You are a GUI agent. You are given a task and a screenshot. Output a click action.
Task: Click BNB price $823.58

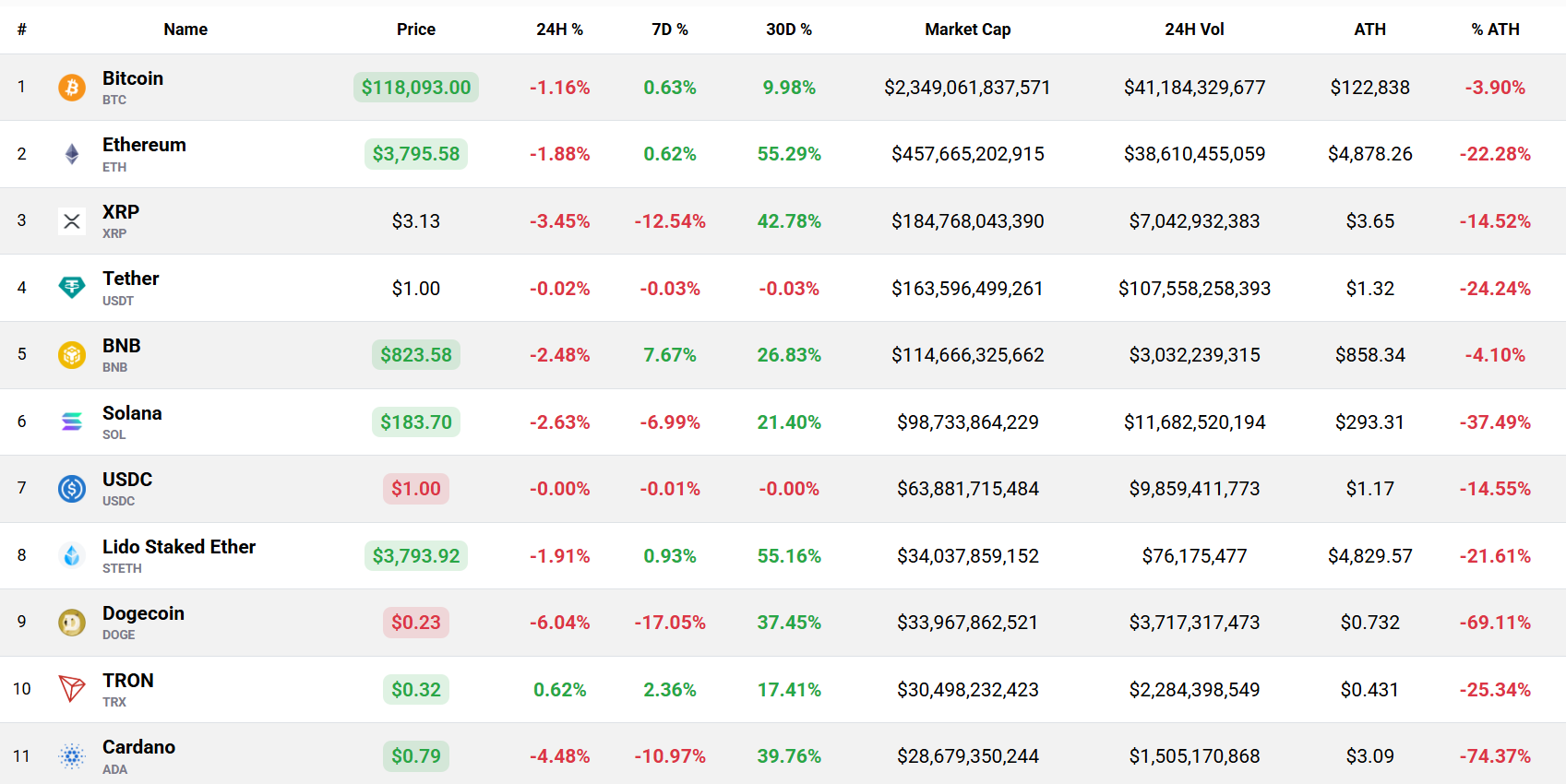pyautogui.click(x=416, y=355)
